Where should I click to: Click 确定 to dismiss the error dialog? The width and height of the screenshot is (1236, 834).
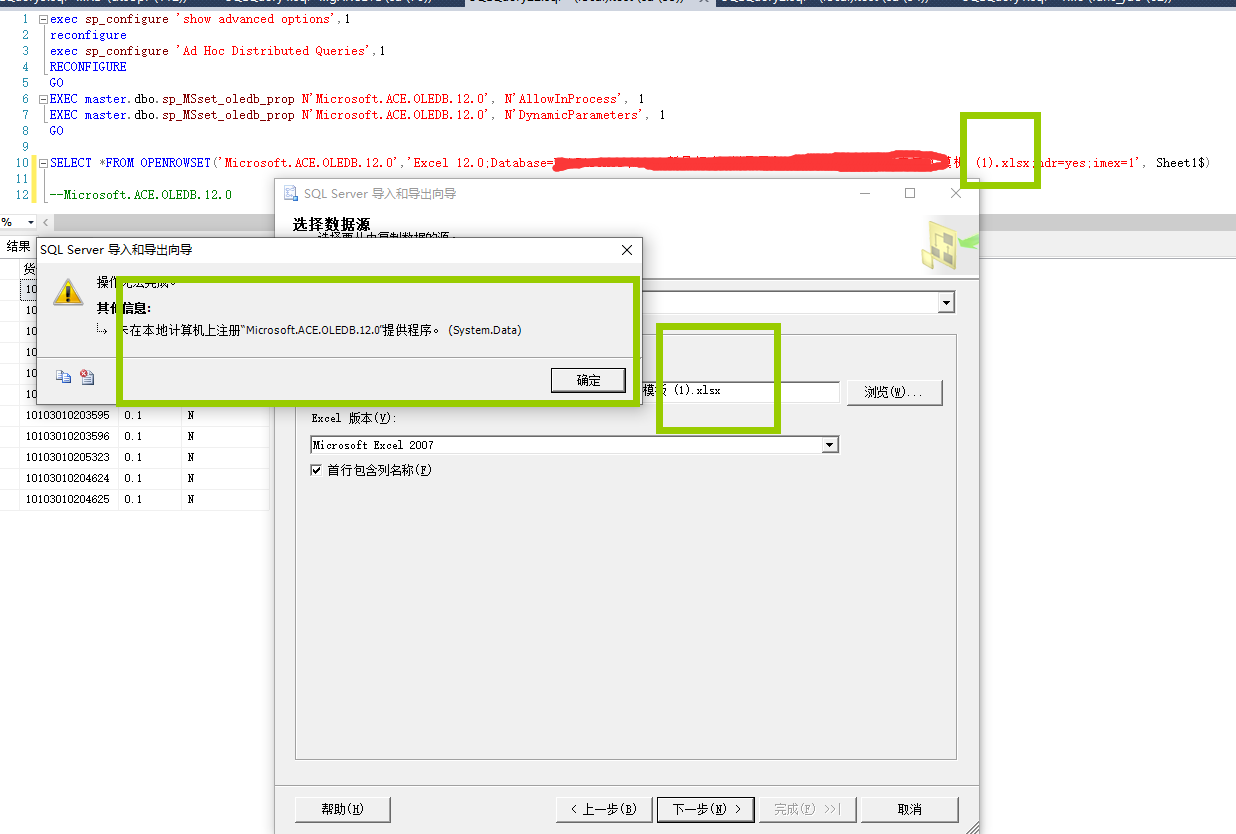pos(588,380)
